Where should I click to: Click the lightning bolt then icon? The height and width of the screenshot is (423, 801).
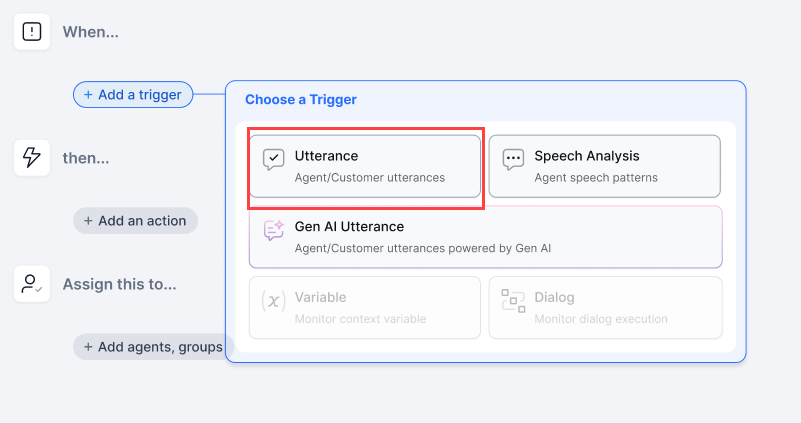[32, 158]
